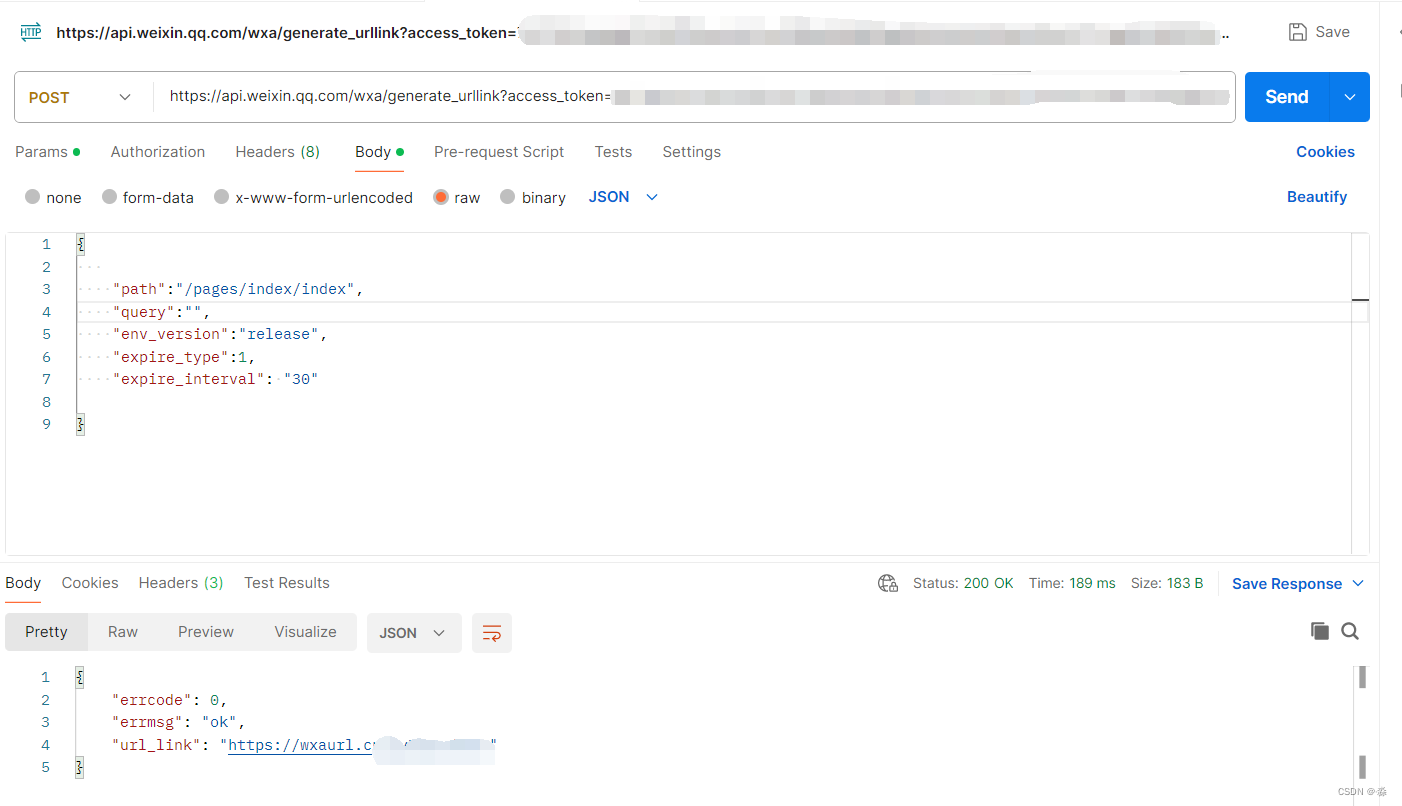The image size is (1402, 806).
Task: Select the request Body tab
Action: coord(379,152)
